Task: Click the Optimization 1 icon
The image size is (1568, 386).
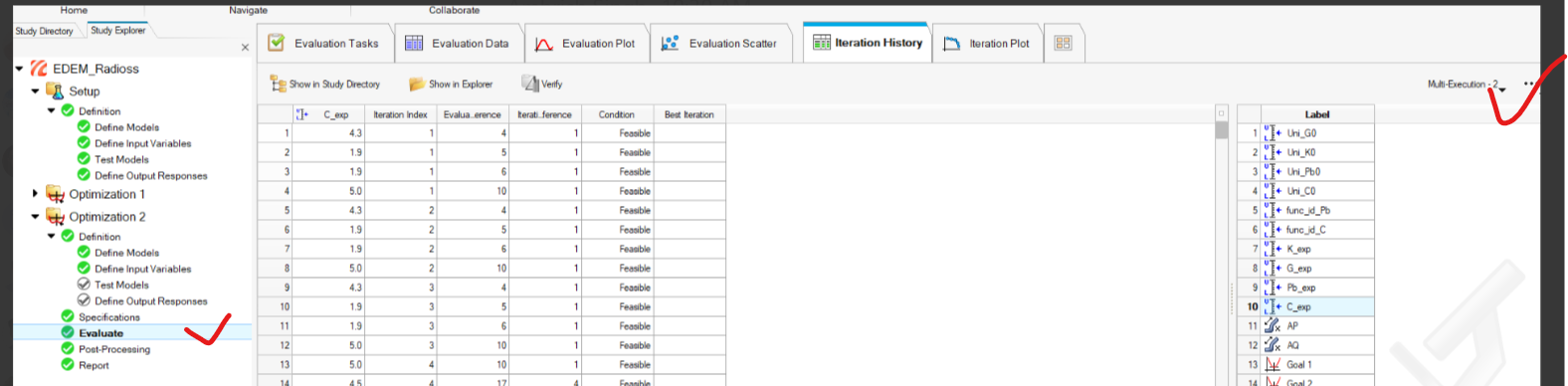Action: point(55,194)
